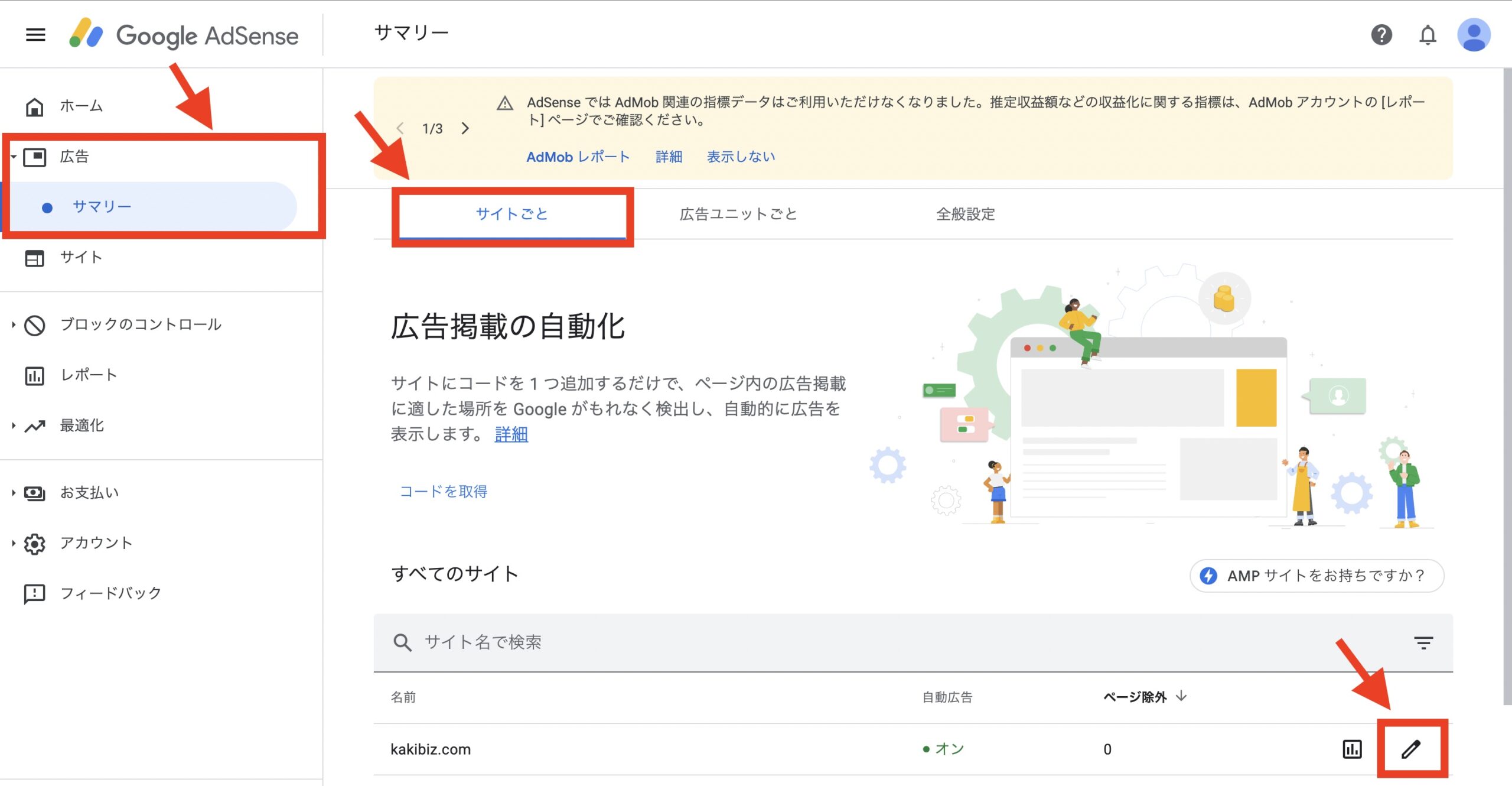Select the kakibiz.com site row

(x=913, y=749)
